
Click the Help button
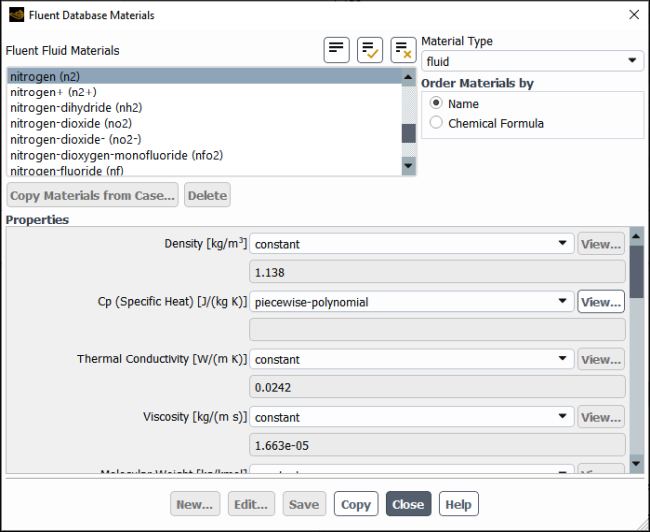[458, 504]
